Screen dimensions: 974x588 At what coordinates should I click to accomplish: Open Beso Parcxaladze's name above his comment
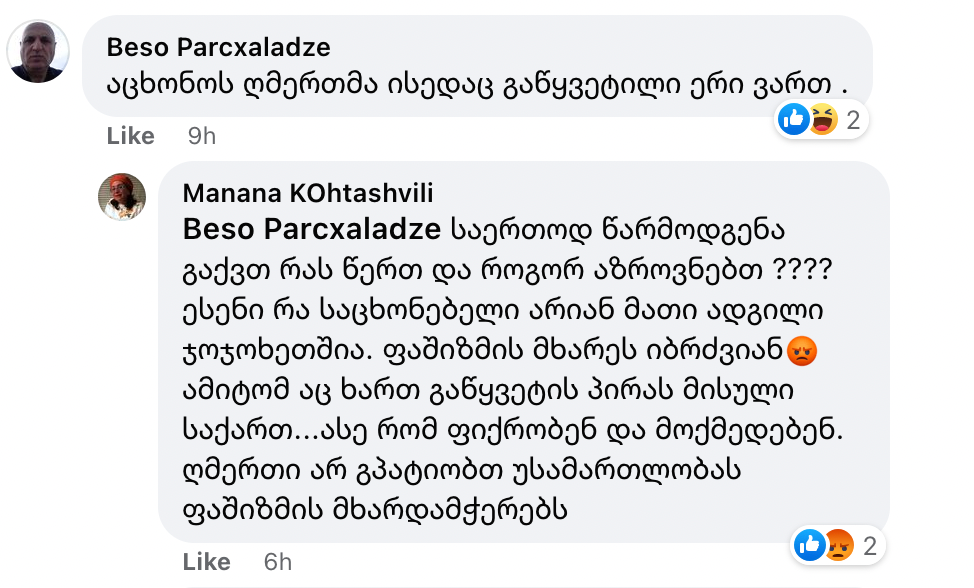tap(218, 47)
